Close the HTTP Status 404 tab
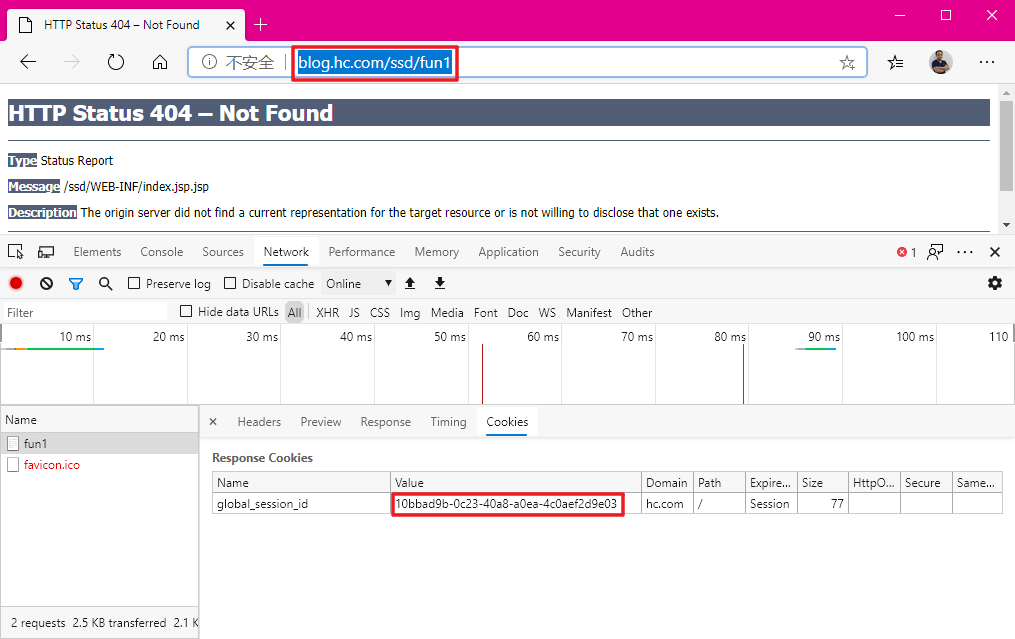Screen dimensions: 1015x639 pos(230,25)
